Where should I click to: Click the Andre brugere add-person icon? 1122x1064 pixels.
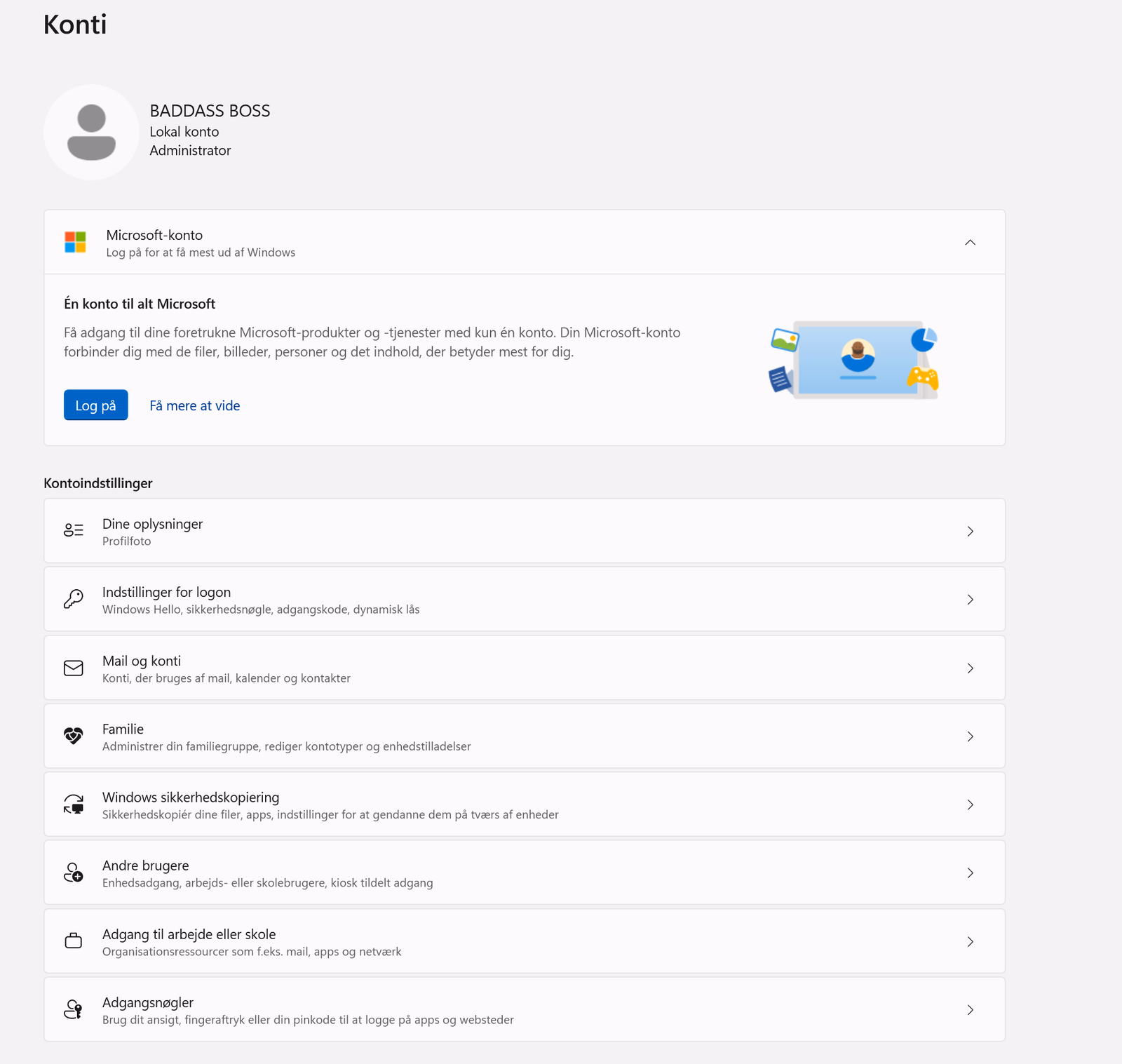(x=74, y=873)
